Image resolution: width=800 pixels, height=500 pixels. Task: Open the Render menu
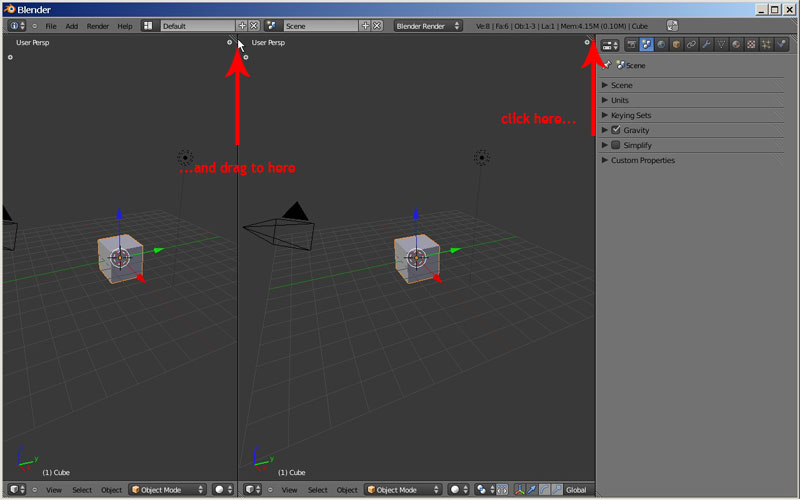coord(98,25)
